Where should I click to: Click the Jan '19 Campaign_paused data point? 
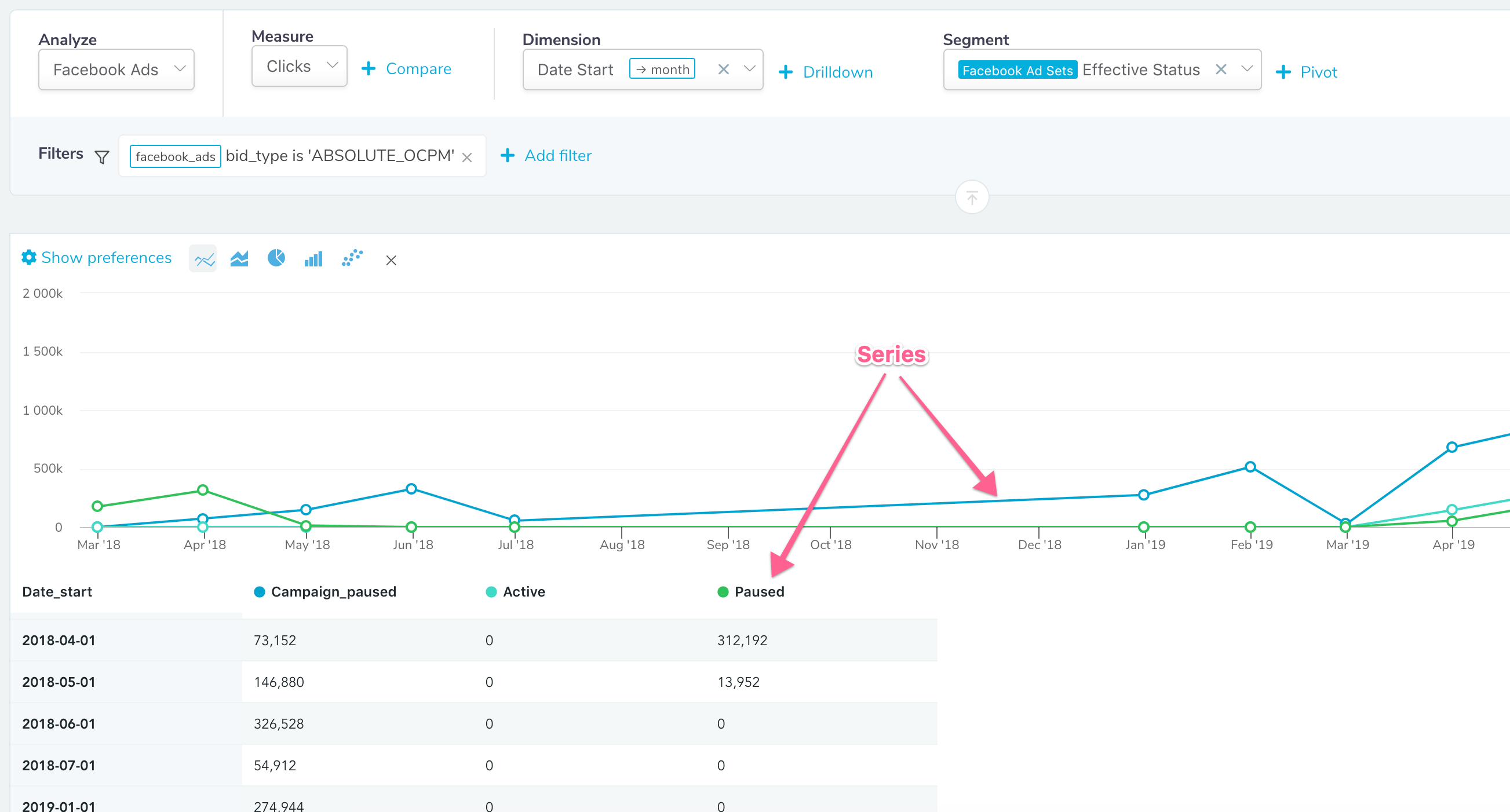(1144, 495)
